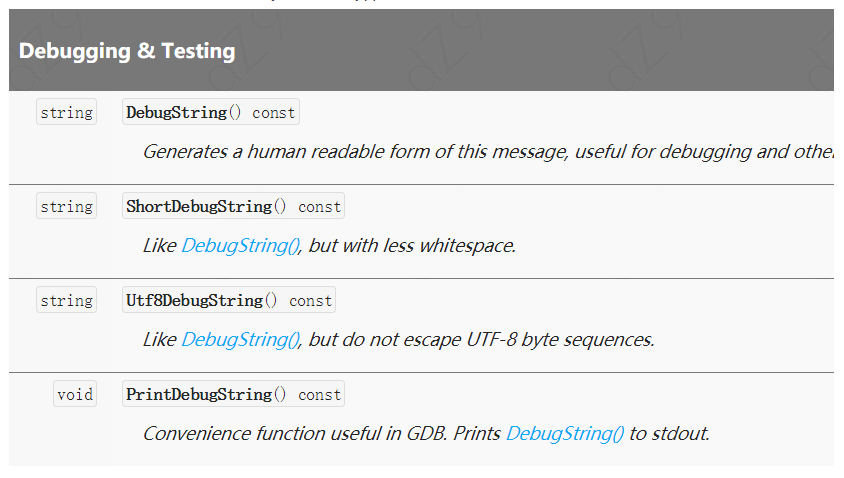The height and width of the screenshot is (478, 844).
Task: Click the string return type beside ShortDebugString()
Action: [67, 206]
